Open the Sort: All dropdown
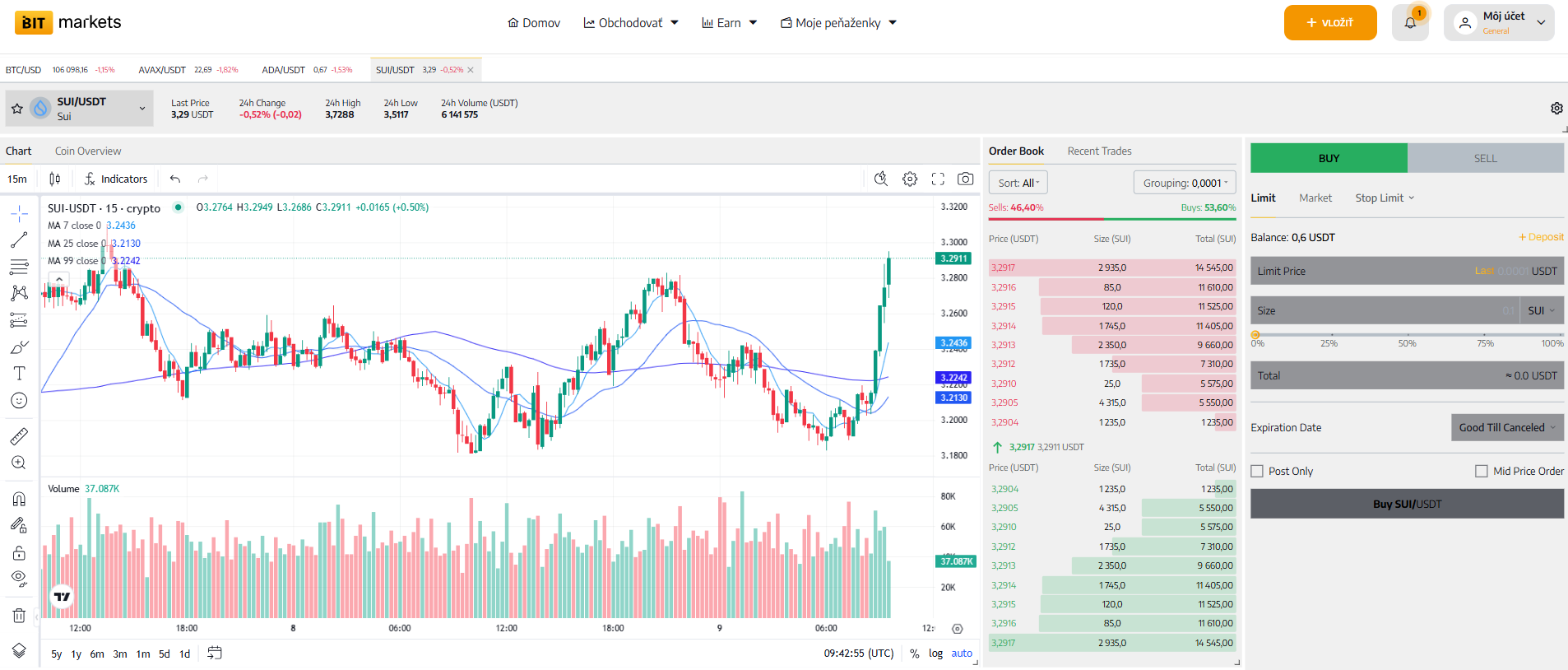 pos(1018,183)
